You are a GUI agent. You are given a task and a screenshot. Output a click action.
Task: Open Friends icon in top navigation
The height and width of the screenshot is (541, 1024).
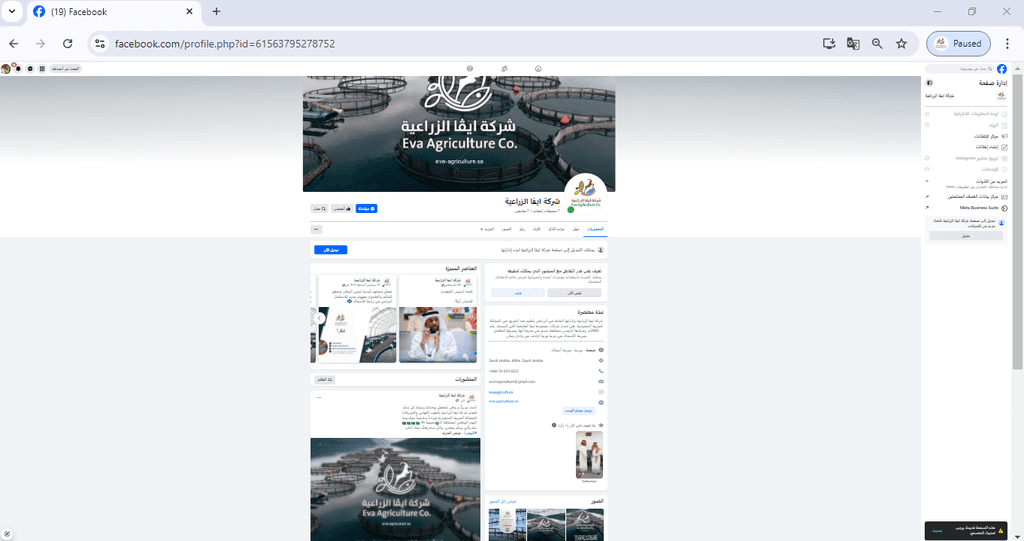point(504,69)
